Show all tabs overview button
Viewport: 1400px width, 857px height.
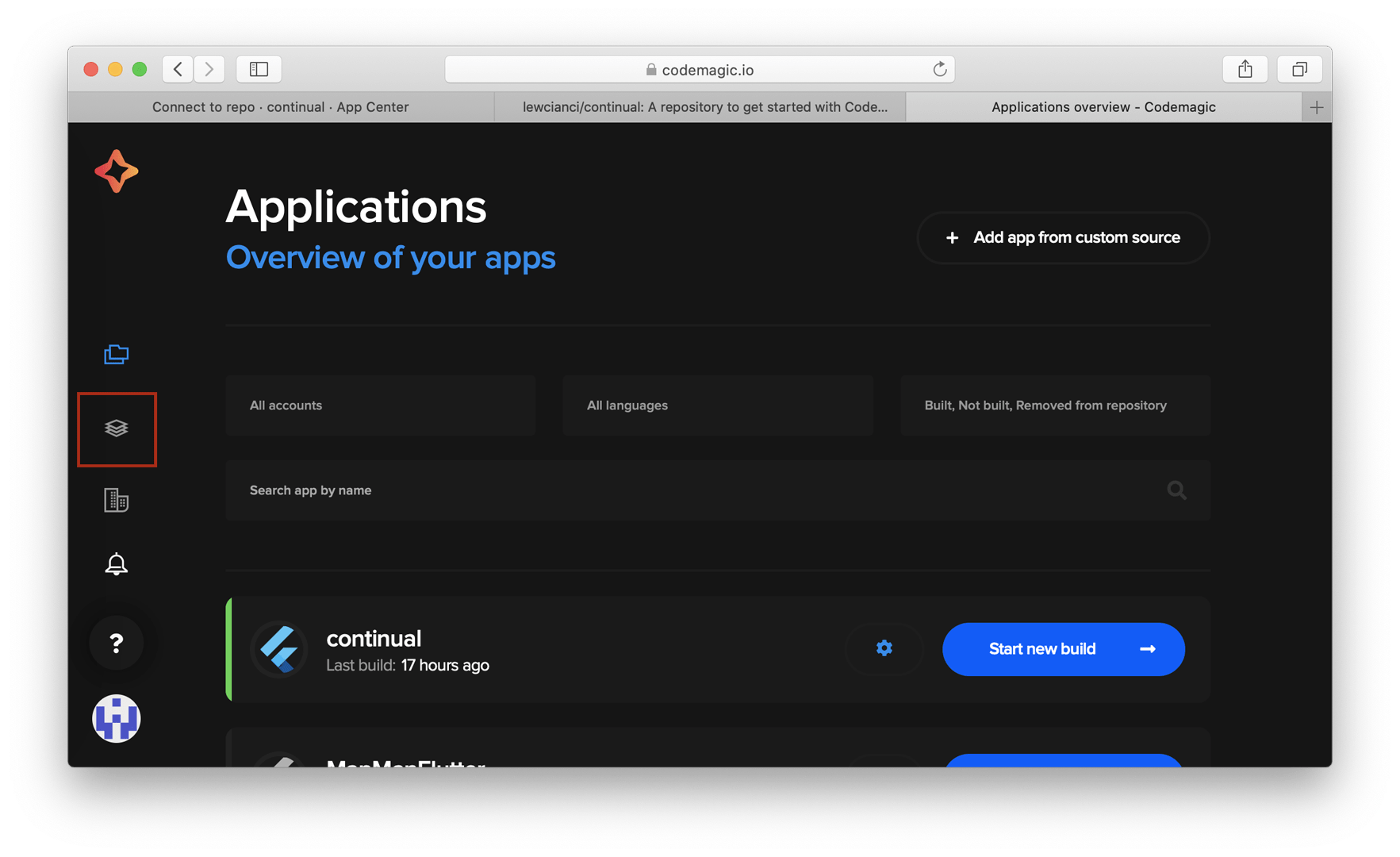[x=1299, y=69]
